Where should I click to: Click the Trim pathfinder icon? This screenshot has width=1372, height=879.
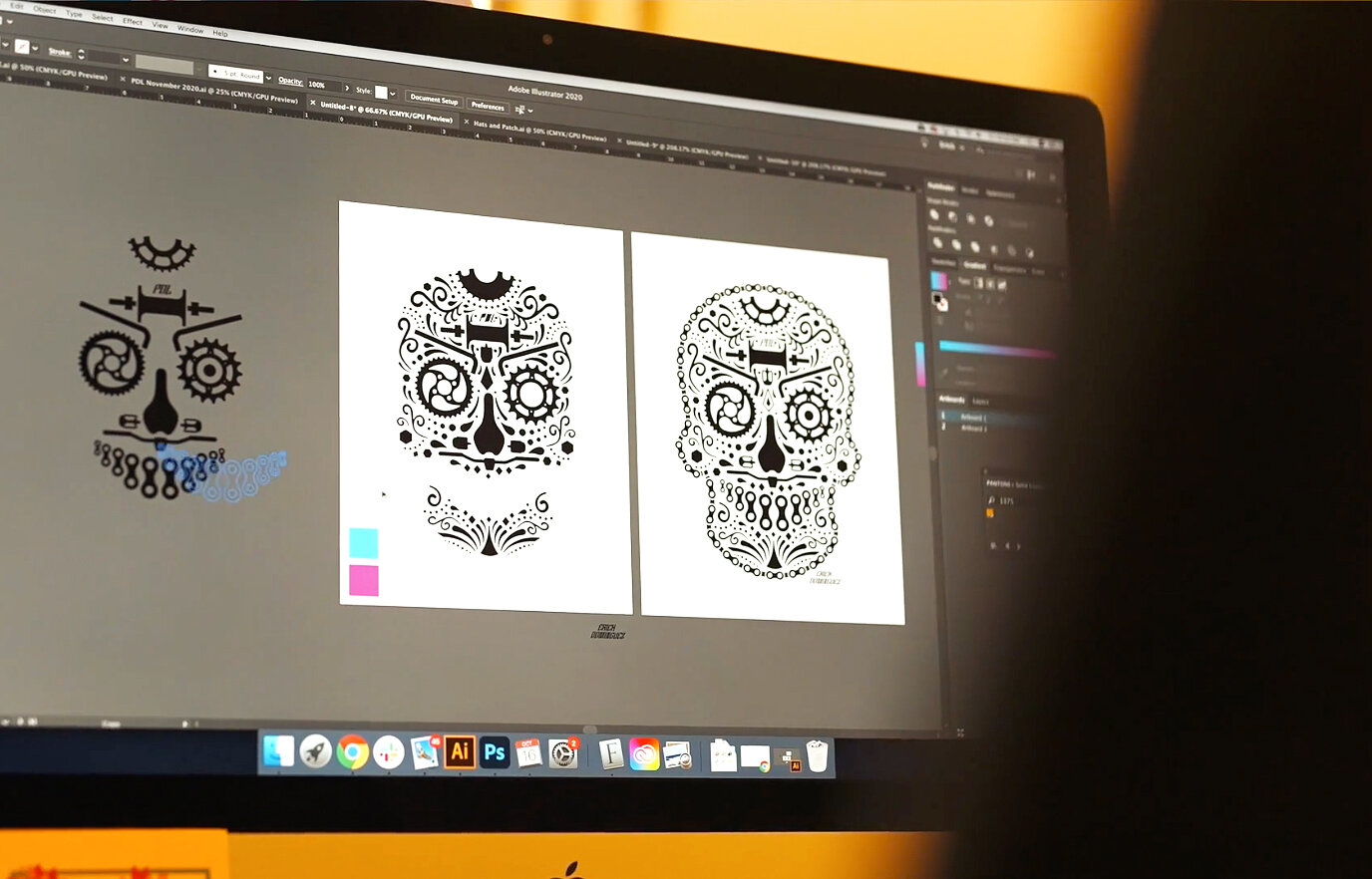[x=956, y=244]
